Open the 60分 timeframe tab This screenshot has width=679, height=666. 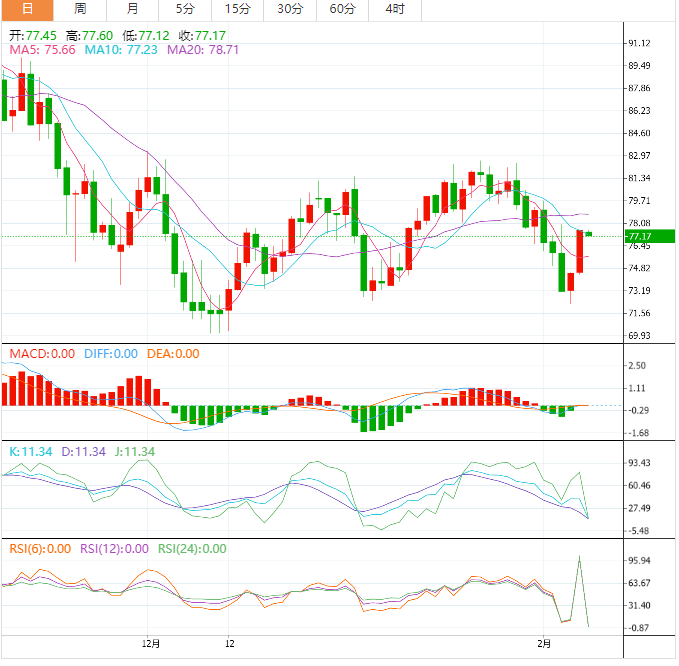(343, 10)
